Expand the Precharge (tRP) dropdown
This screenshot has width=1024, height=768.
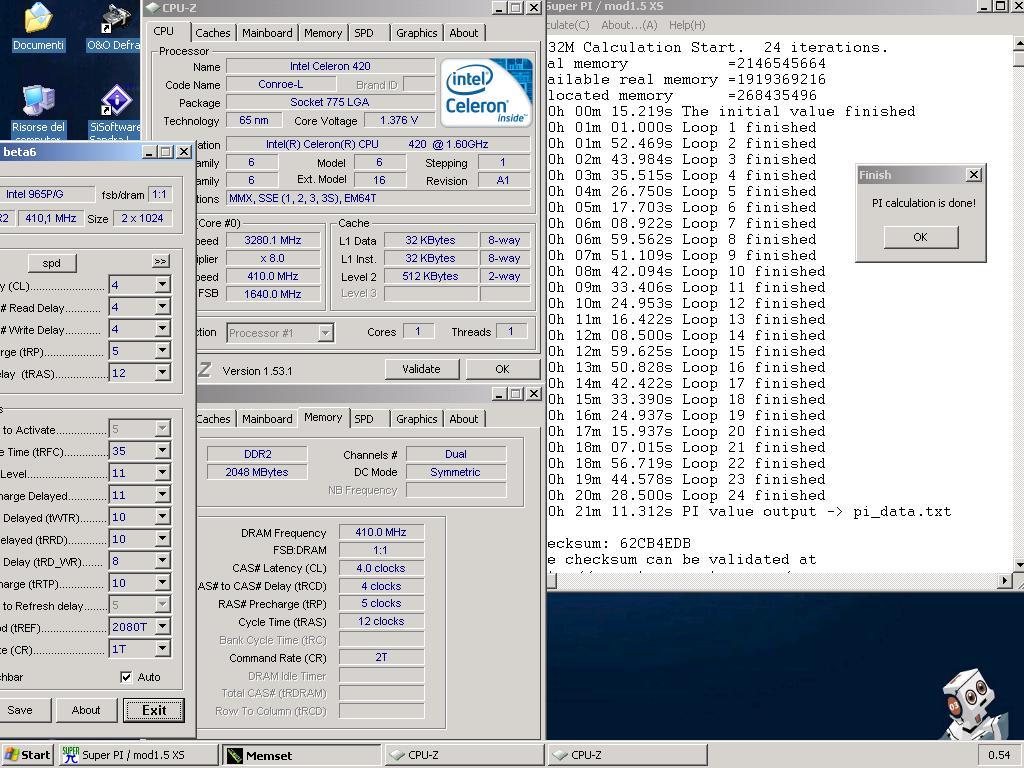(163, 351)
